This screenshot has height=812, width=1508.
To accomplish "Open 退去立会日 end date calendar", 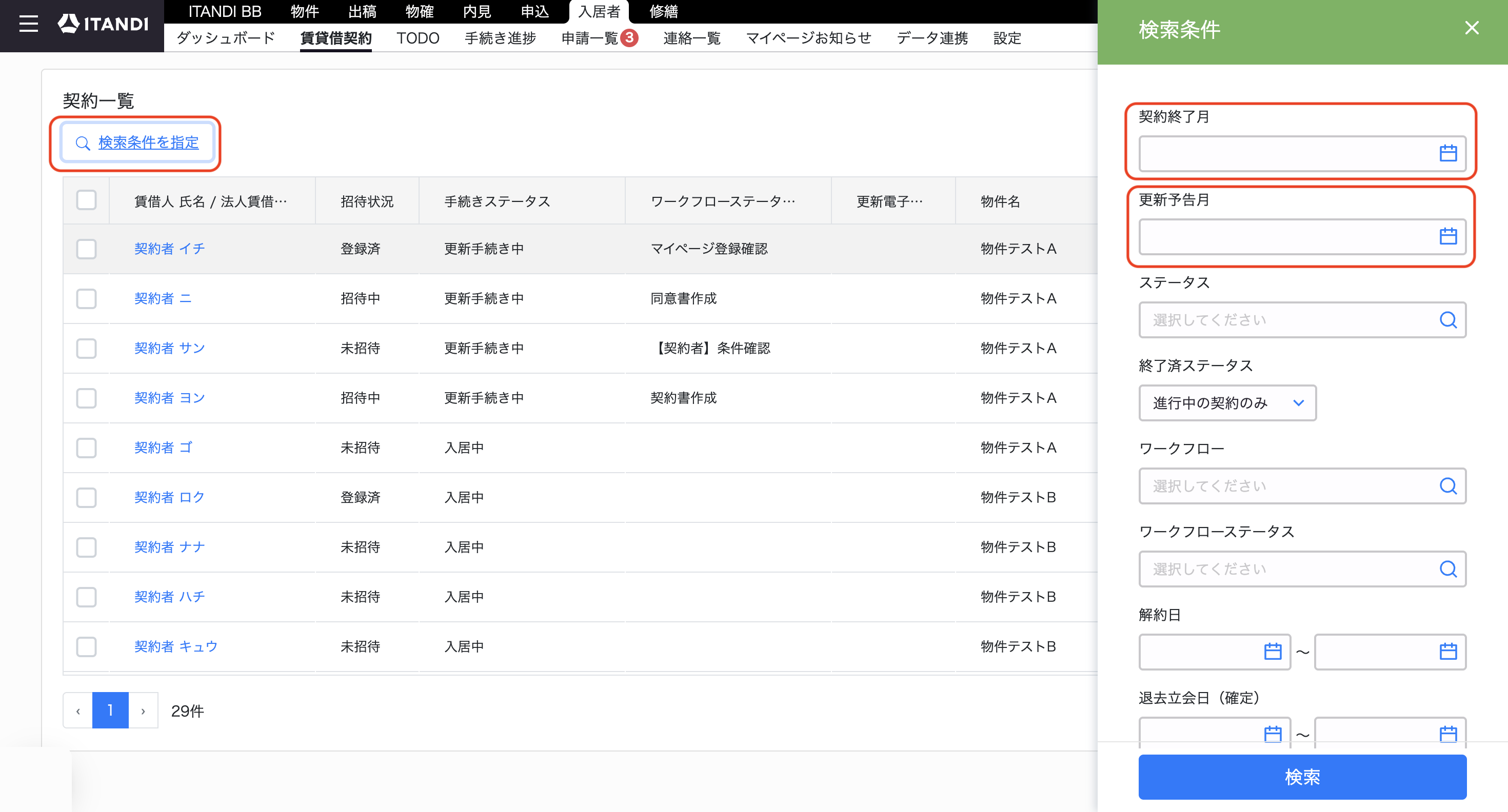I will pos(1447,734).
